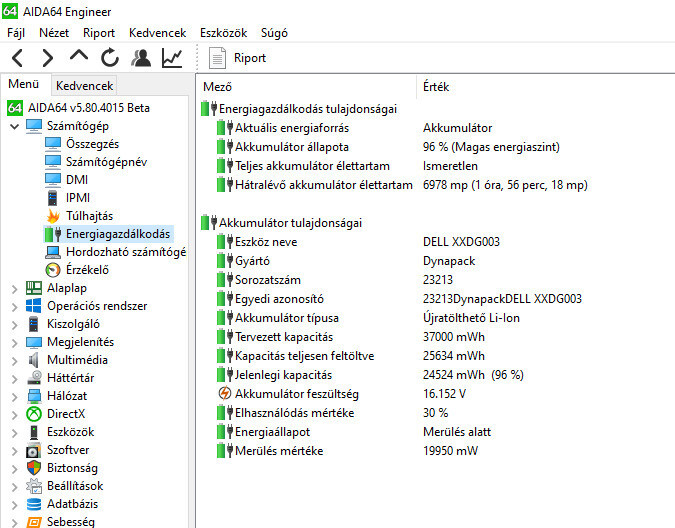
Task: Collapse the Számítógép tree node
Action: click(x=15, y=127)
